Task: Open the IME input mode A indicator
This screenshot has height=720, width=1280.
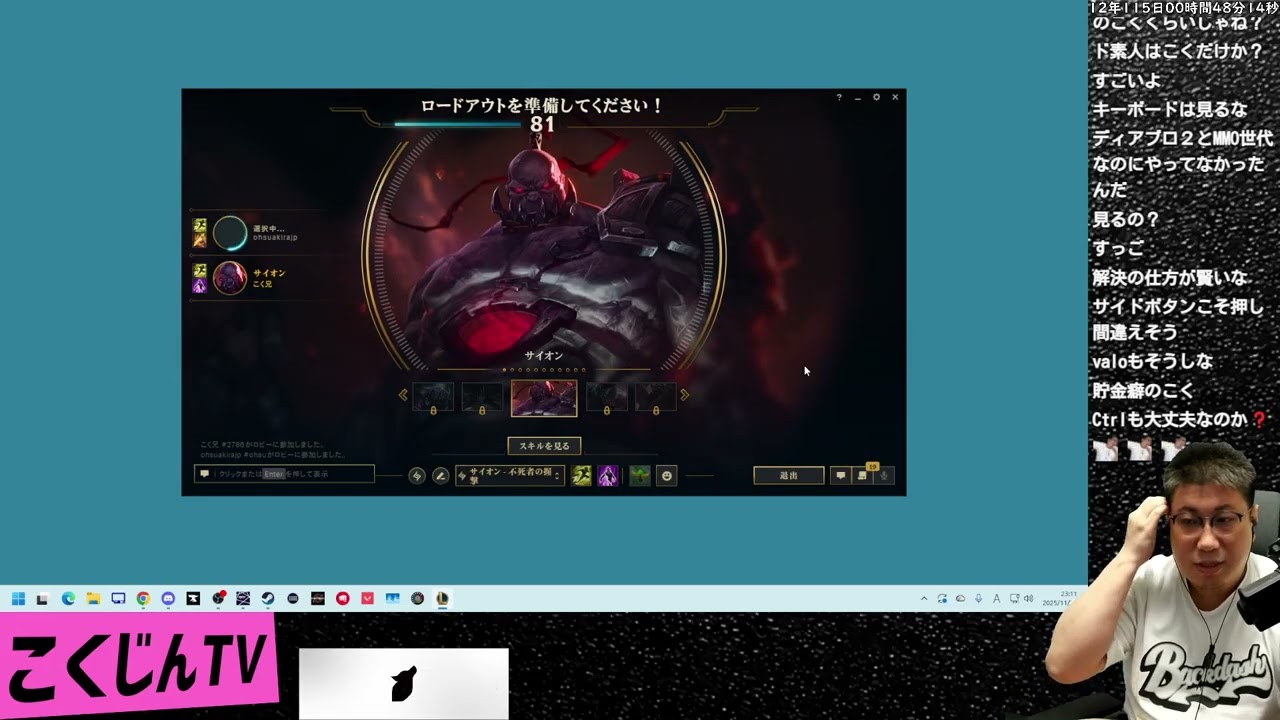Action: click(x=996, y=599)
